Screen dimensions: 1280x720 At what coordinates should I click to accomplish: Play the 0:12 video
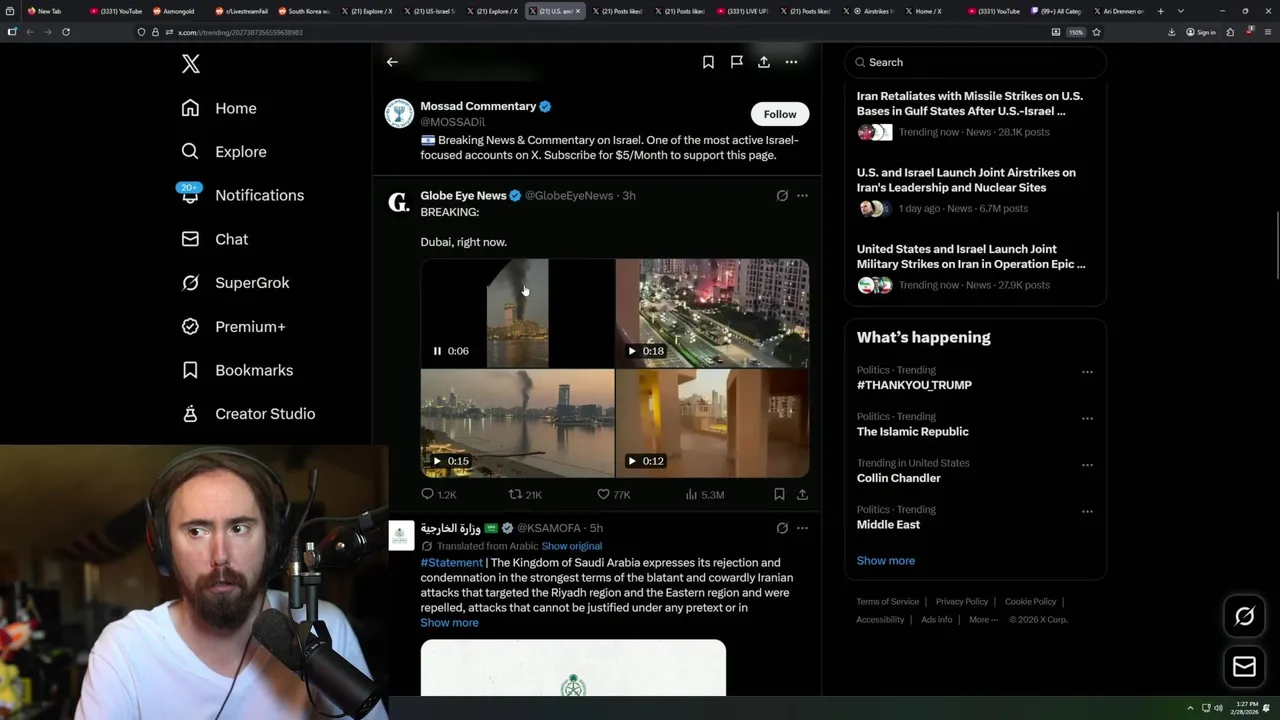[x=632, y=461]
